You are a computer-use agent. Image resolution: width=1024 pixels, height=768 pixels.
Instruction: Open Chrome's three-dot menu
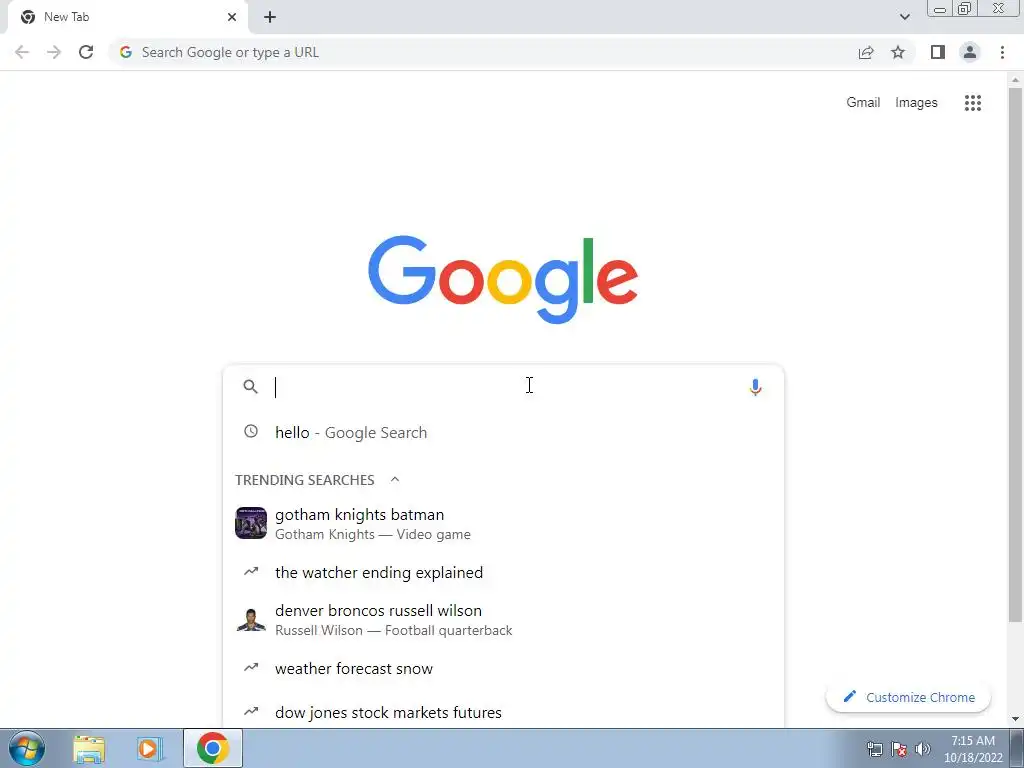click(x=1002, y=52)
